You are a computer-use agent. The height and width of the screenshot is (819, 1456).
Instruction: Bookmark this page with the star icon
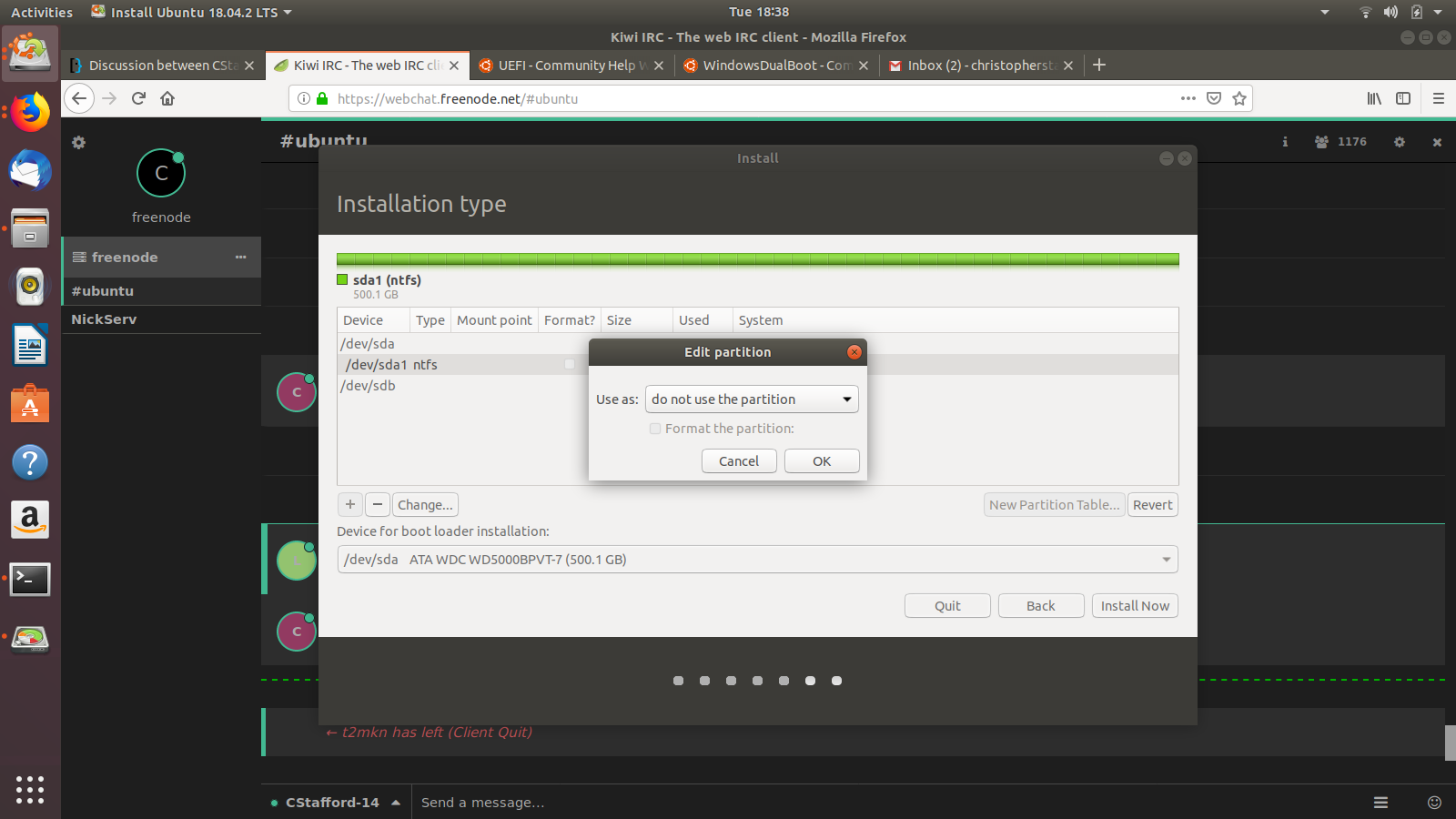[x=1239, y=98]
